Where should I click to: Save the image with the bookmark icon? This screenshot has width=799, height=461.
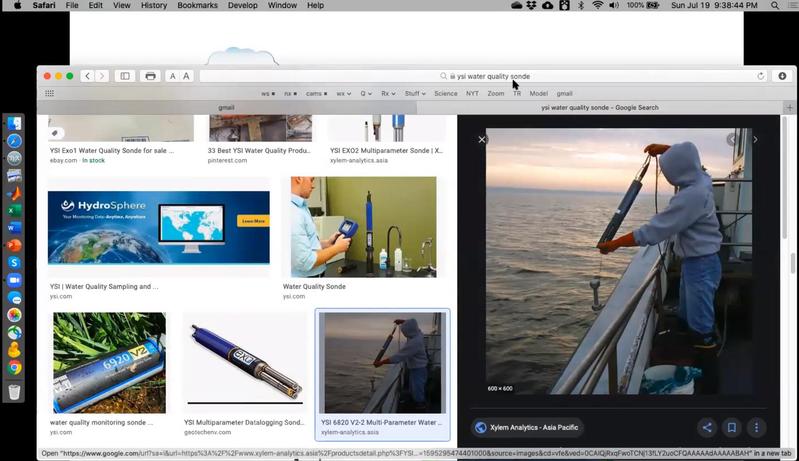(x=732, y=428)
